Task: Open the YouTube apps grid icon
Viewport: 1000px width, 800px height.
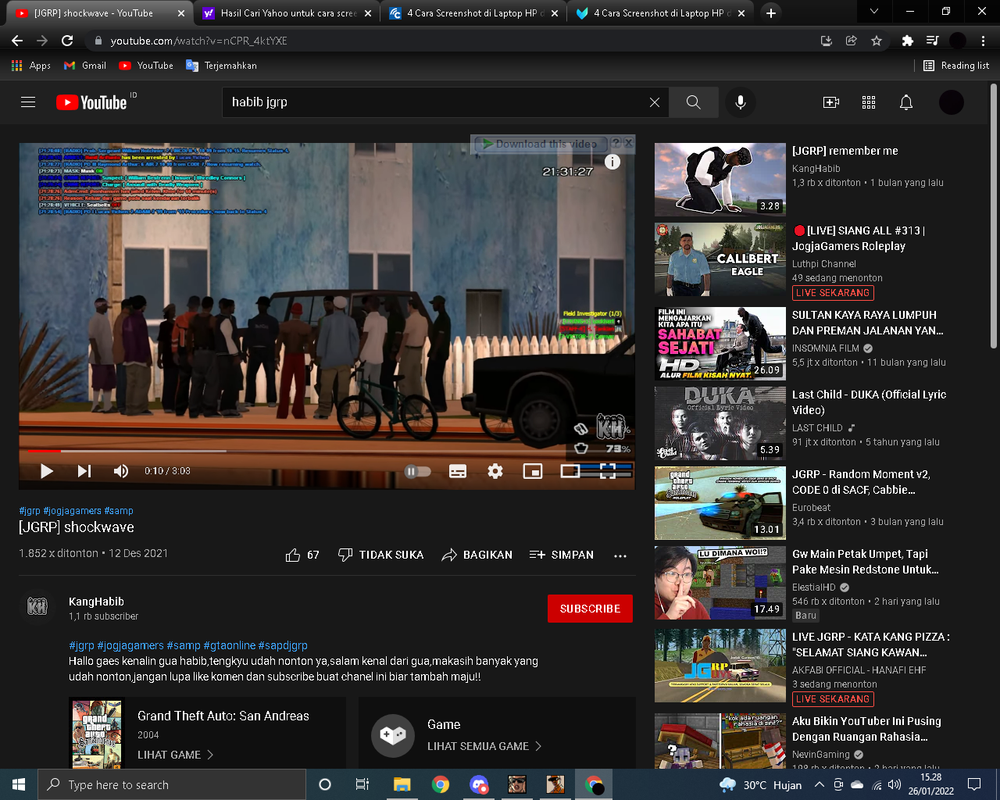Action: 869,102
